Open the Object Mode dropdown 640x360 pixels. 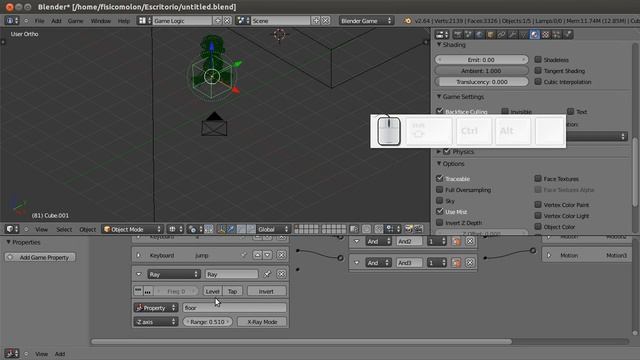point(132,229)
